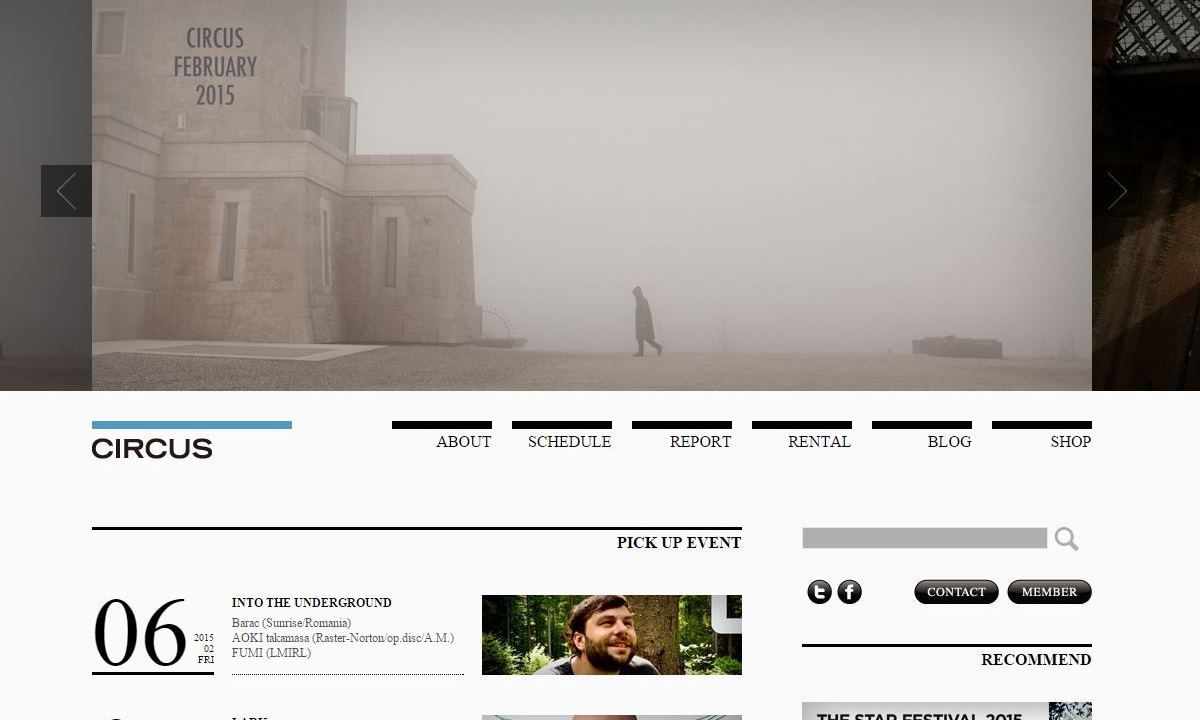
Task: Open the Facebook icon link
Action: point(849,592)
